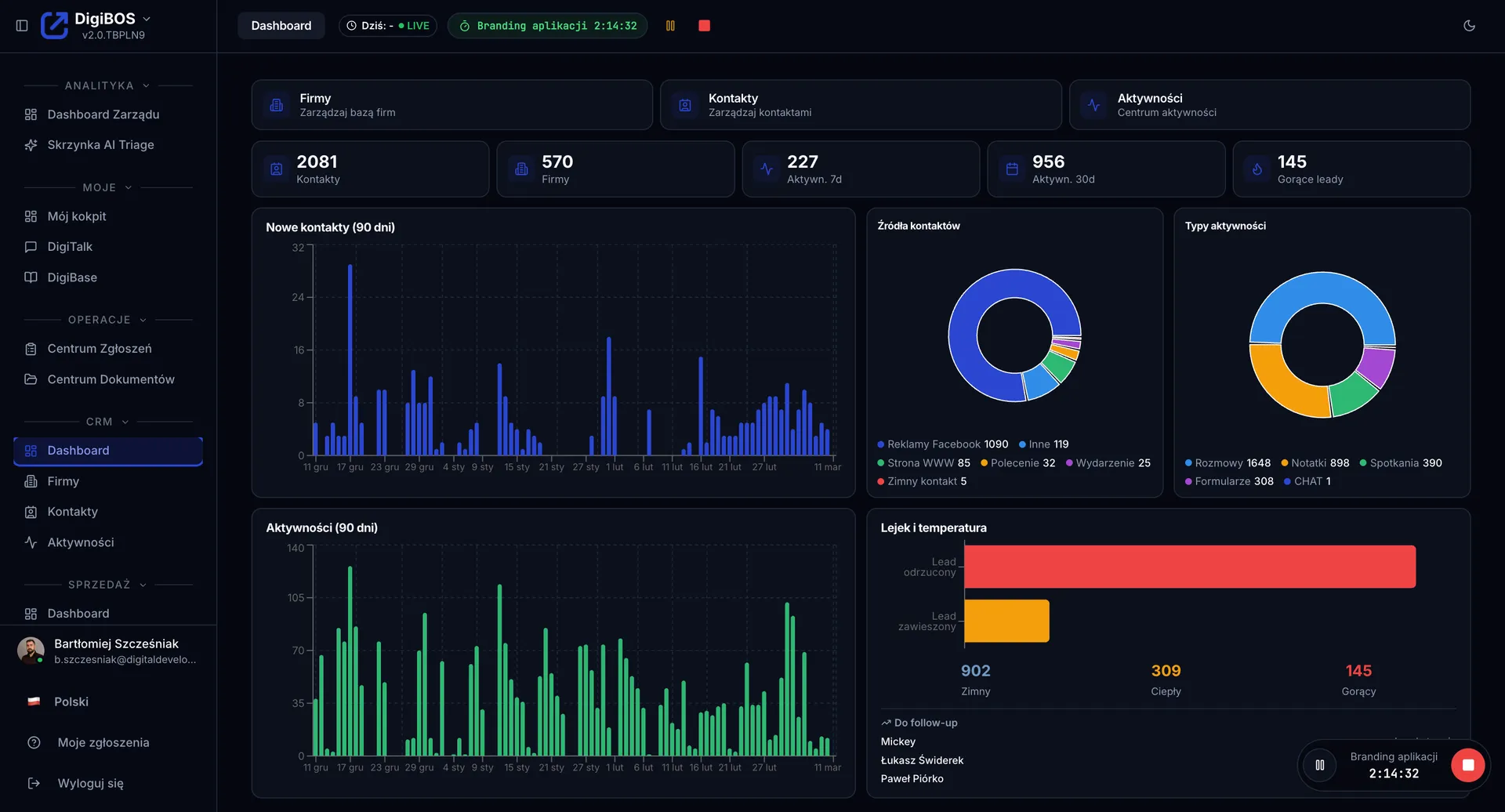This screenshot has height=812, width=1505.
Task: Click the user avatar of Bartłomiej Szcześniak
Action: pos(31,651)
